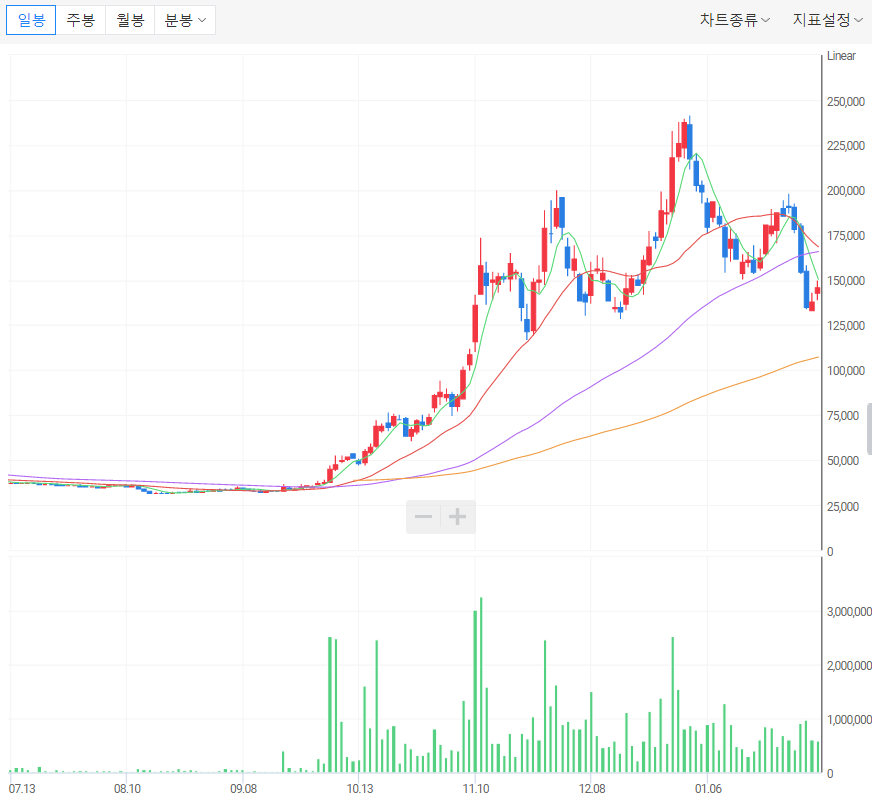Viewport: 872px width, 800px height.
Task: Click the 75,000 price axis label
Action: [x=843, y=416]
